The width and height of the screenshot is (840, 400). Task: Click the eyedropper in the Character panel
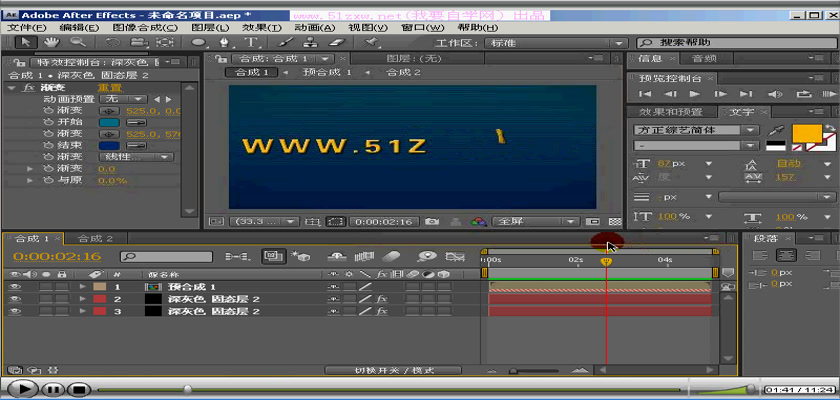774,130
